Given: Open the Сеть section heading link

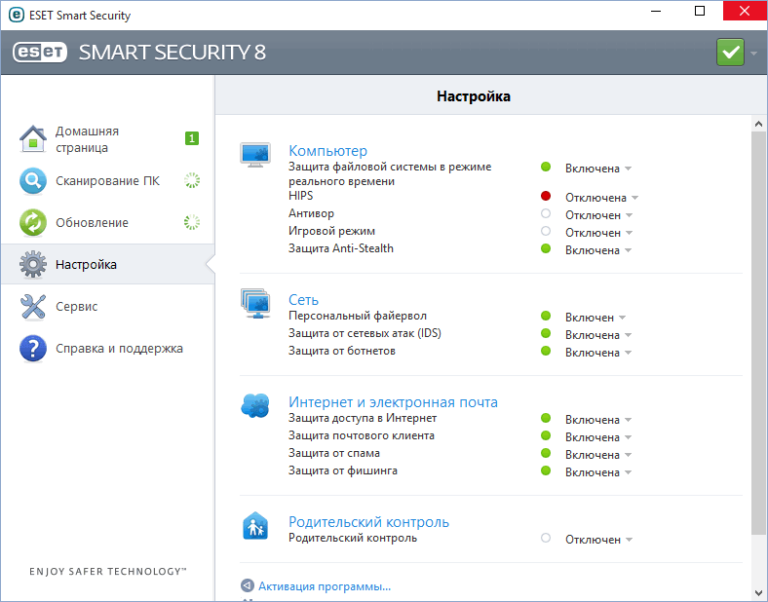Looking at the screenshot, I should (303, 299).
